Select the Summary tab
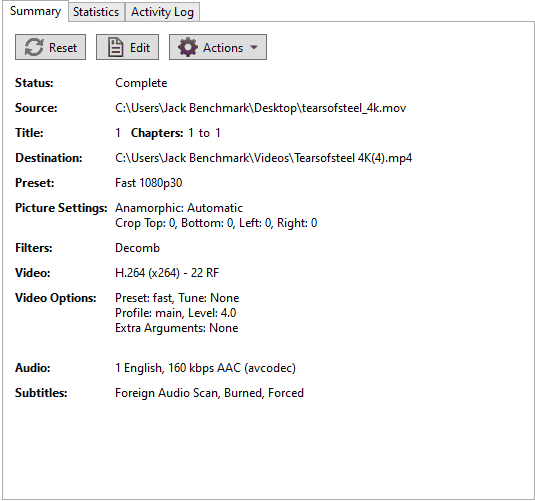Screen dimensions: 535x501 (x=35, y=11)
